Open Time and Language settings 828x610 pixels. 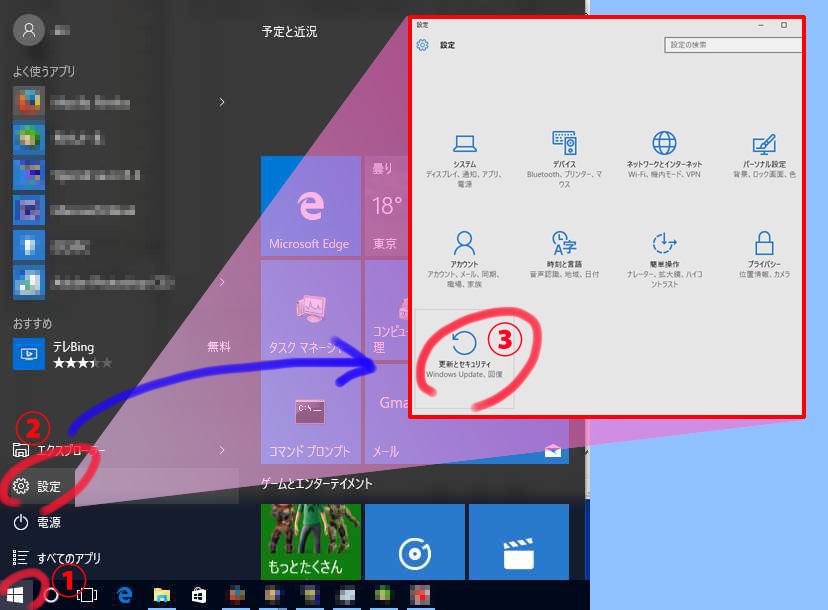tap(564, 255)
